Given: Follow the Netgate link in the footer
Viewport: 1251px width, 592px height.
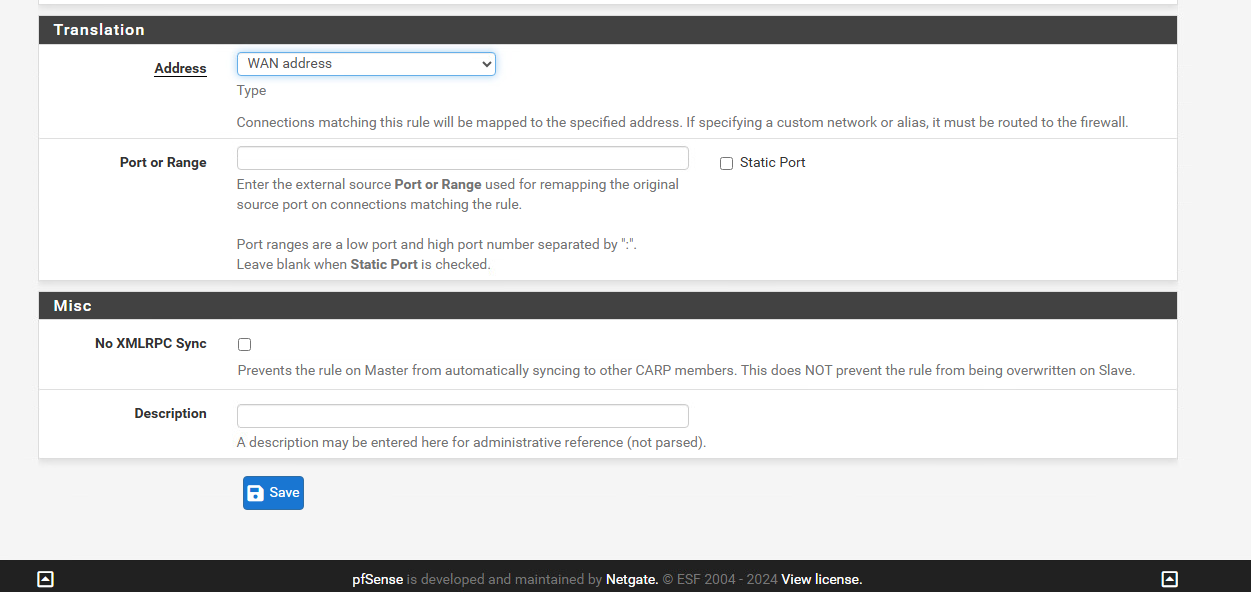Looking at the screenshot, I should (x=632, y=579).
